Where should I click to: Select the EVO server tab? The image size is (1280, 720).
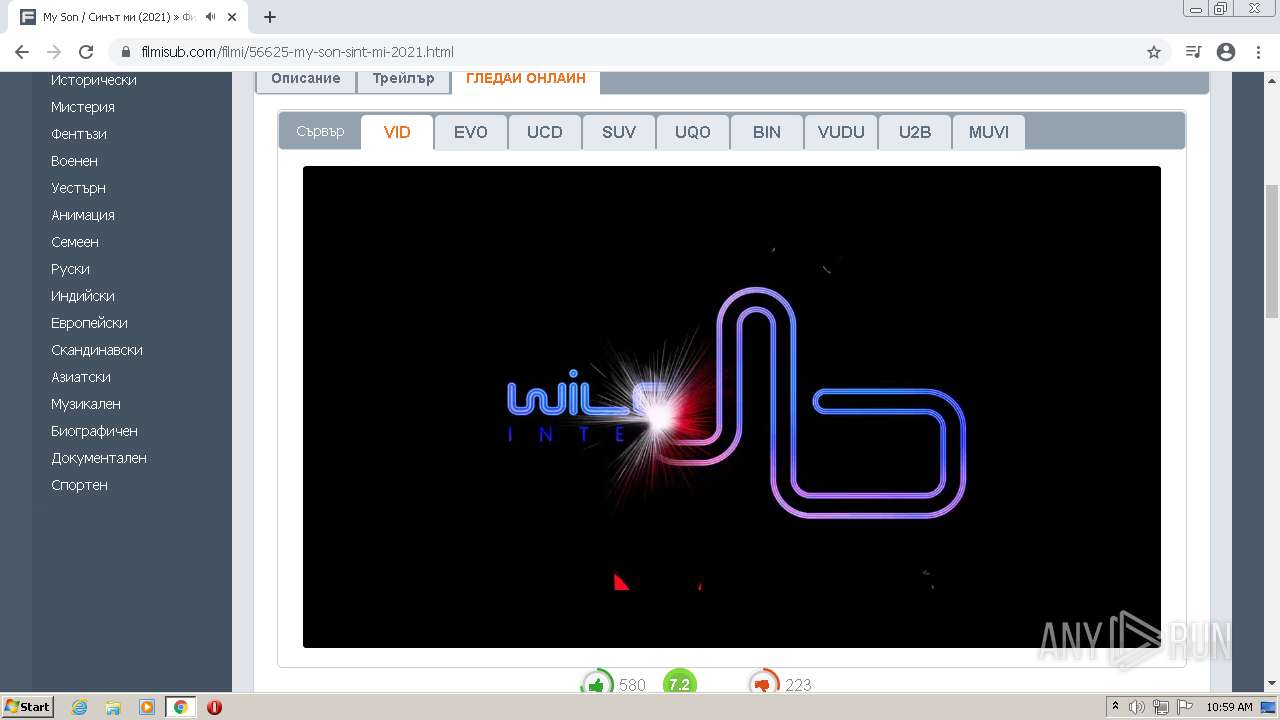[471, 132]
